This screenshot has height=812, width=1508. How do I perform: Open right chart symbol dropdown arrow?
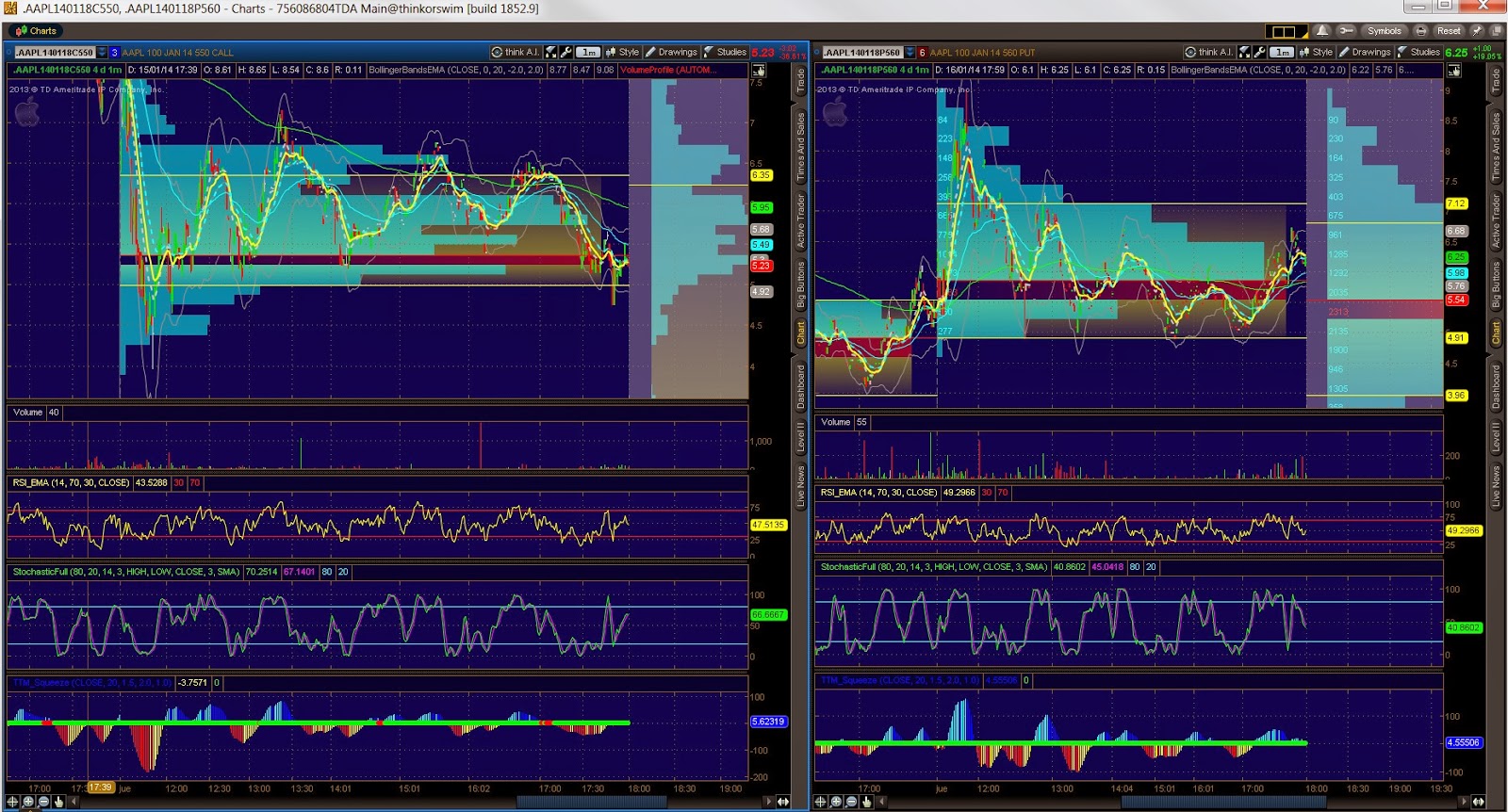pos(910,53)
